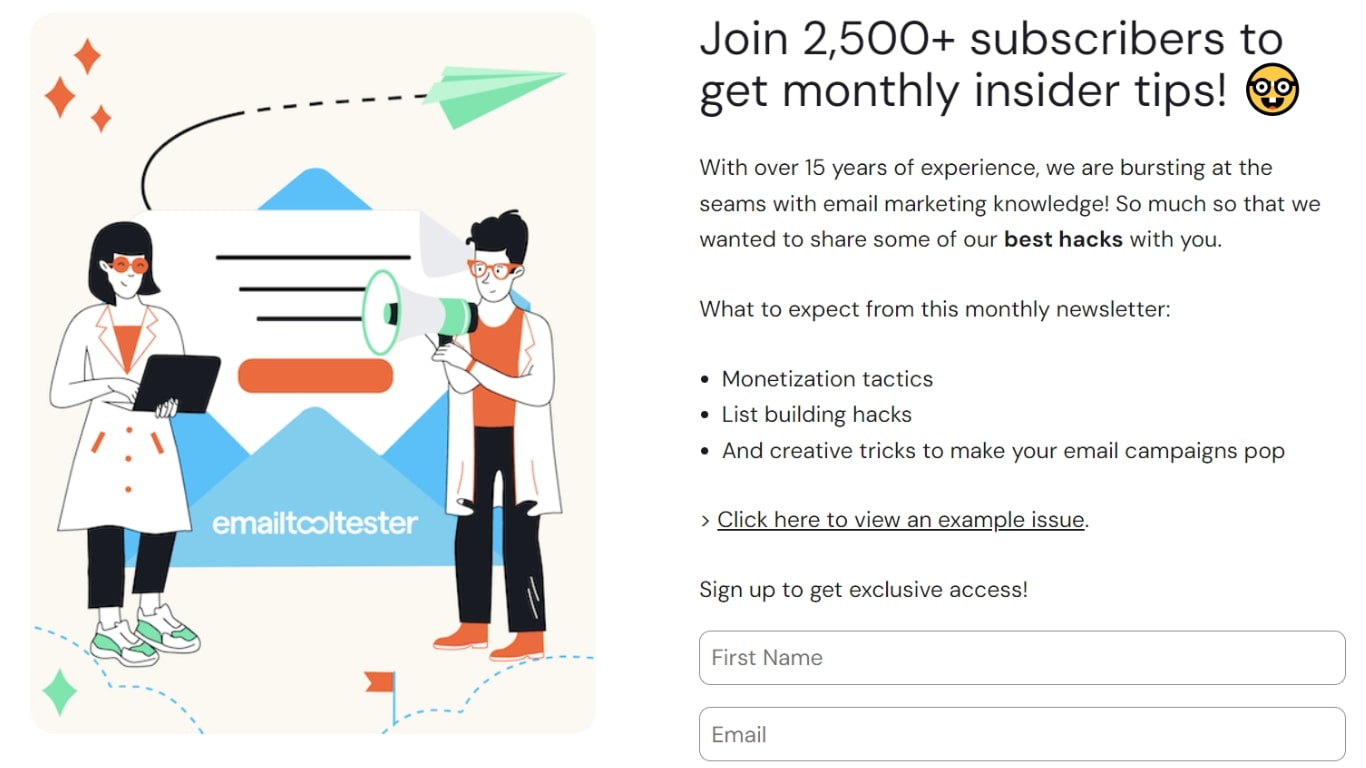Click the 'Monetization tactics' bullet item
The height and width of the screenshot is (768, 1366).
pos(827,379)
